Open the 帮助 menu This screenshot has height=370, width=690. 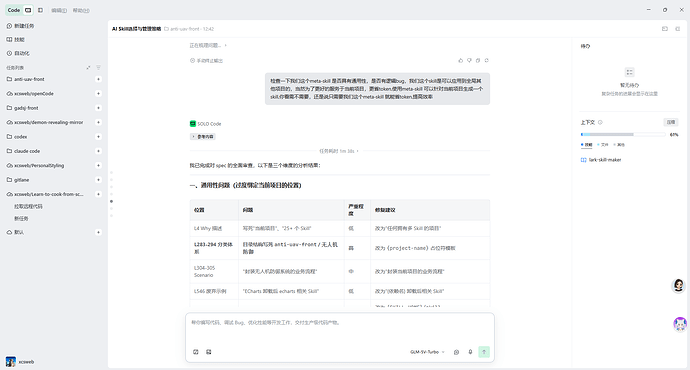[81, 10]
